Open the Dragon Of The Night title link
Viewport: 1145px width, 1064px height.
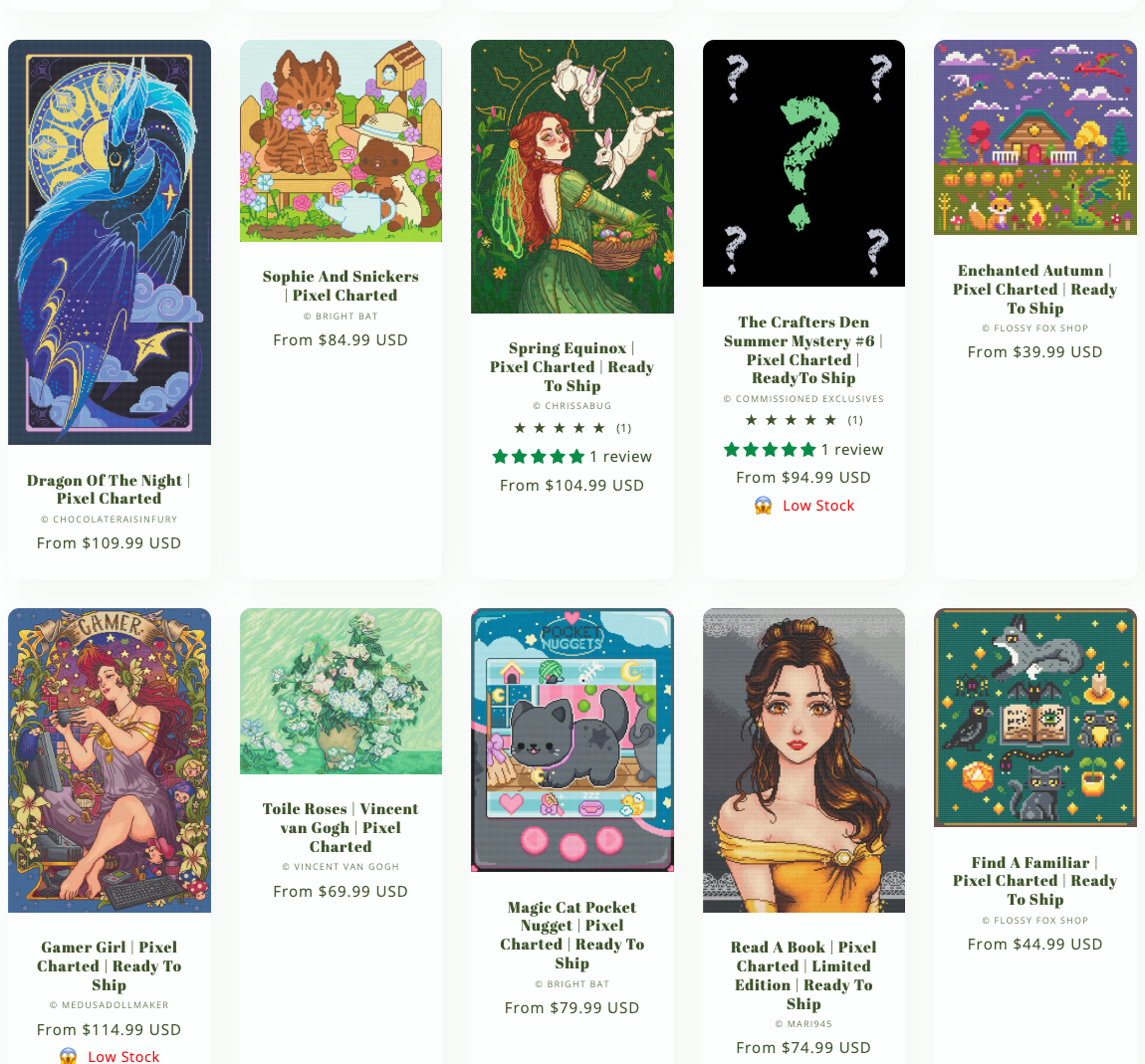tap(109, 490)
